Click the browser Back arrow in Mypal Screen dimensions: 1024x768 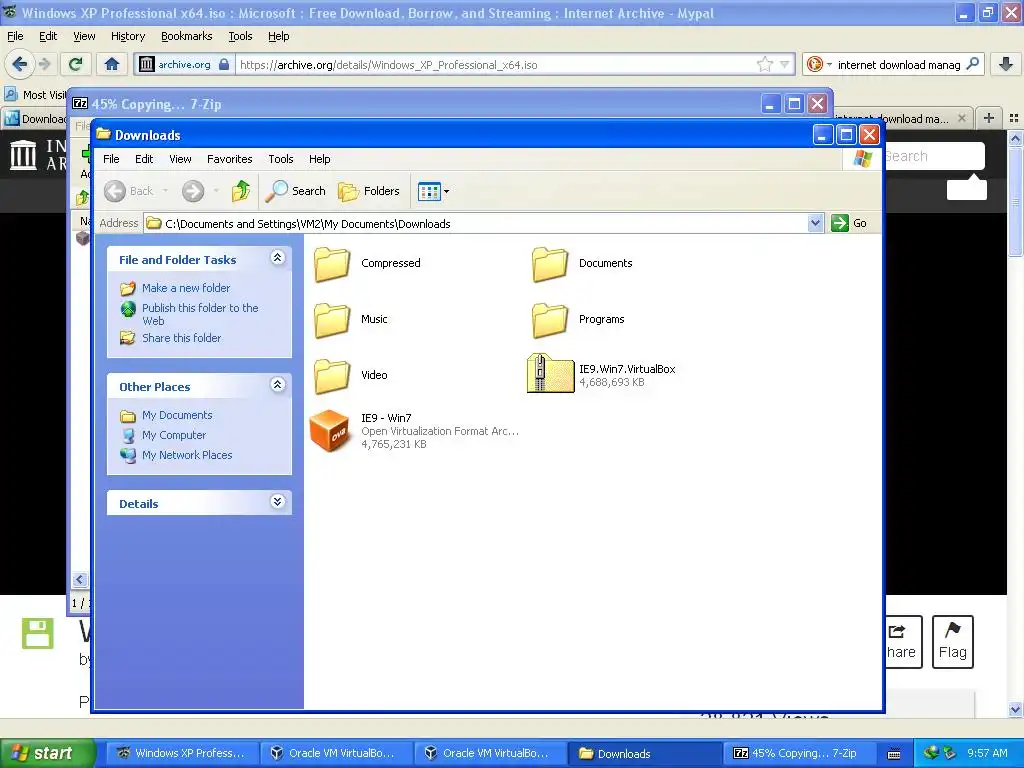coord(20,64)
